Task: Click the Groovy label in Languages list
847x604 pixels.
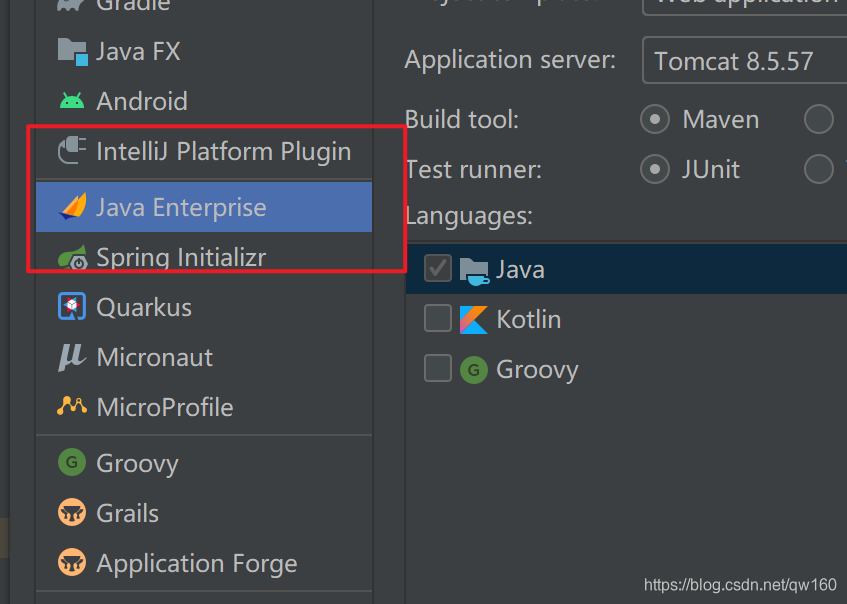Action: [x=537, y=371]
